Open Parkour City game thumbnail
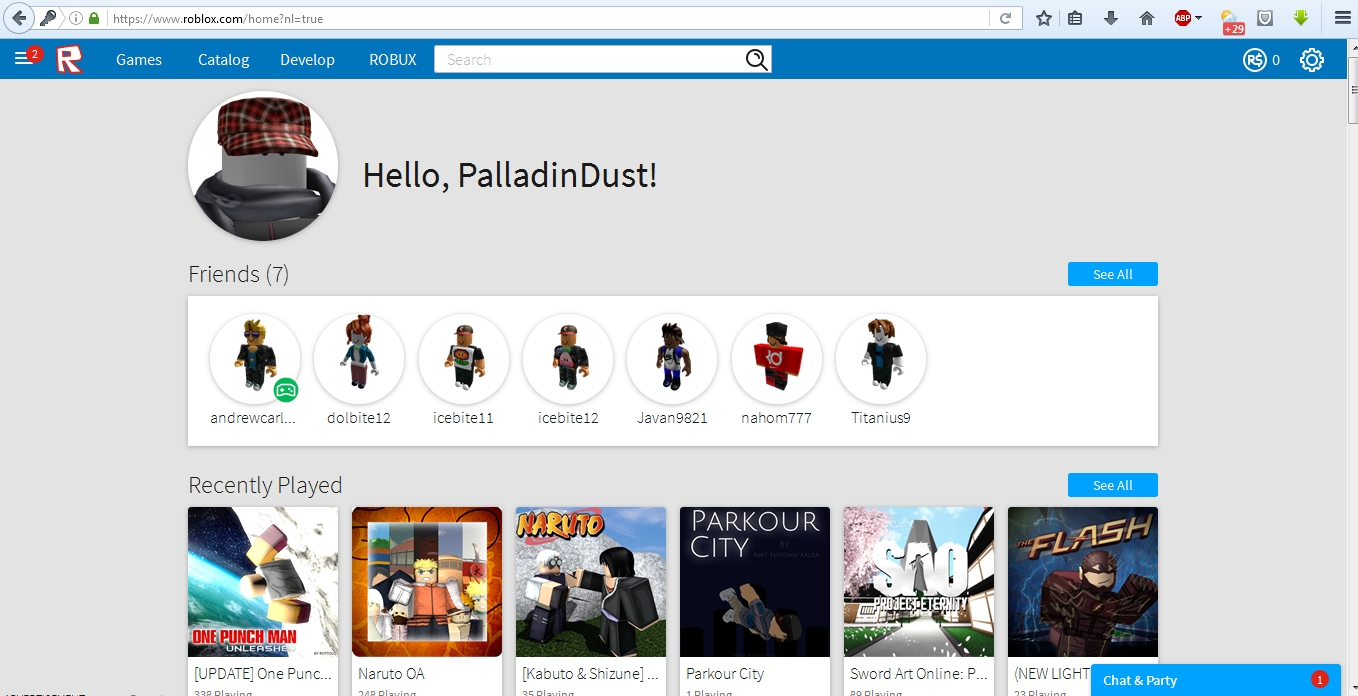Viewport: 1358px width, 696px height. 755,582
